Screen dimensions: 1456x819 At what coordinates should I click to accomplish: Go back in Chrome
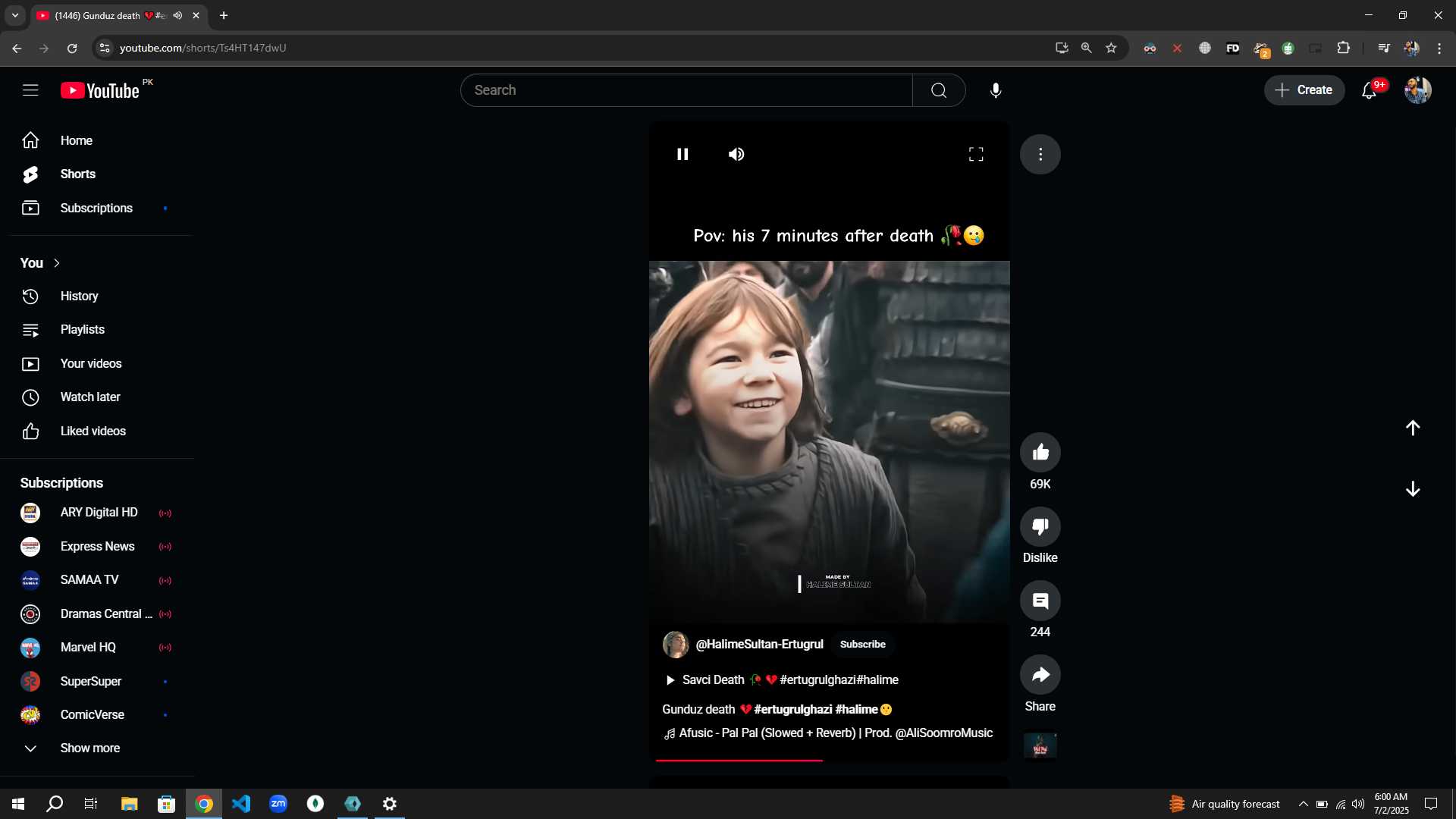(x=17, y=48)
